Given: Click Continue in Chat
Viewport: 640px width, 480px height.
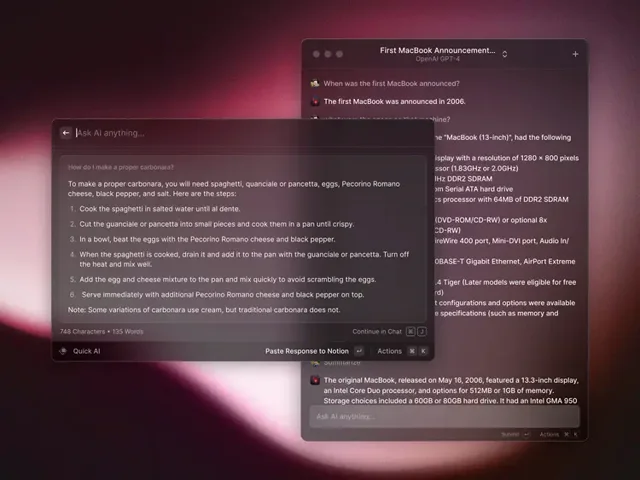Looking at the screenshot, I should pos(377,331).
